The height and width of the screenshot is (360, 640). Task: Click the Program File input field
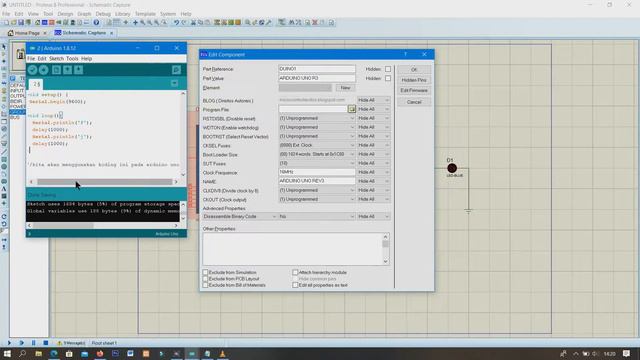tap(313, 109)
